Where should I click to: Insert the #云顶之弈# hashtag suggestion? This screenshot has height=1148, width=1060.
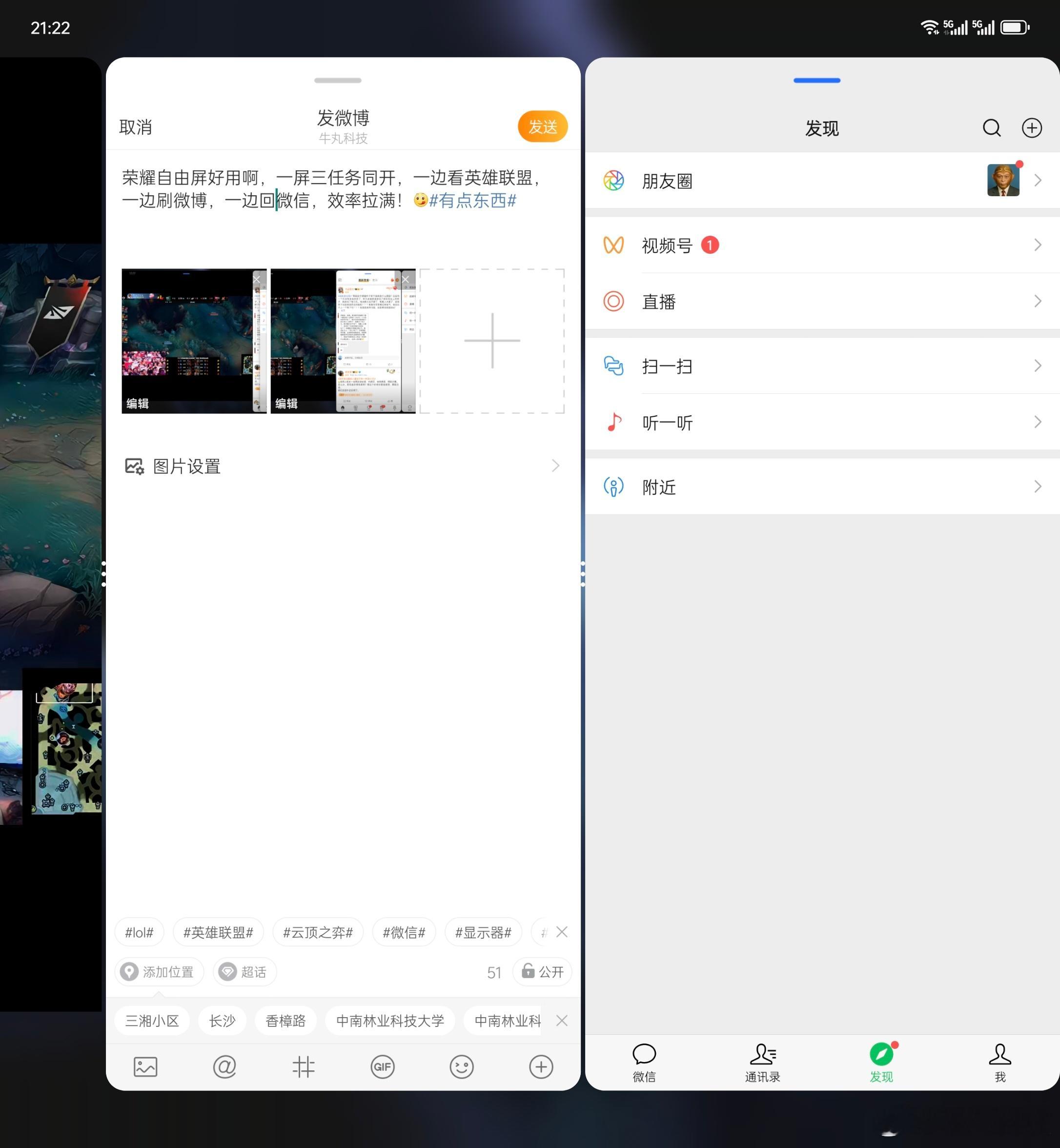[318, 932]
